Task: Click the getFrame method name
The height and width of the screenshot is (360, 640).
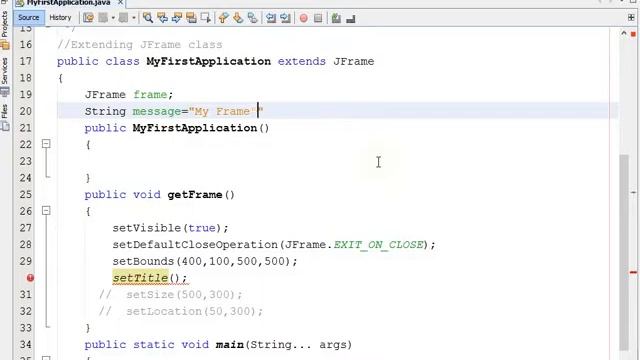Action: point(195,195)
